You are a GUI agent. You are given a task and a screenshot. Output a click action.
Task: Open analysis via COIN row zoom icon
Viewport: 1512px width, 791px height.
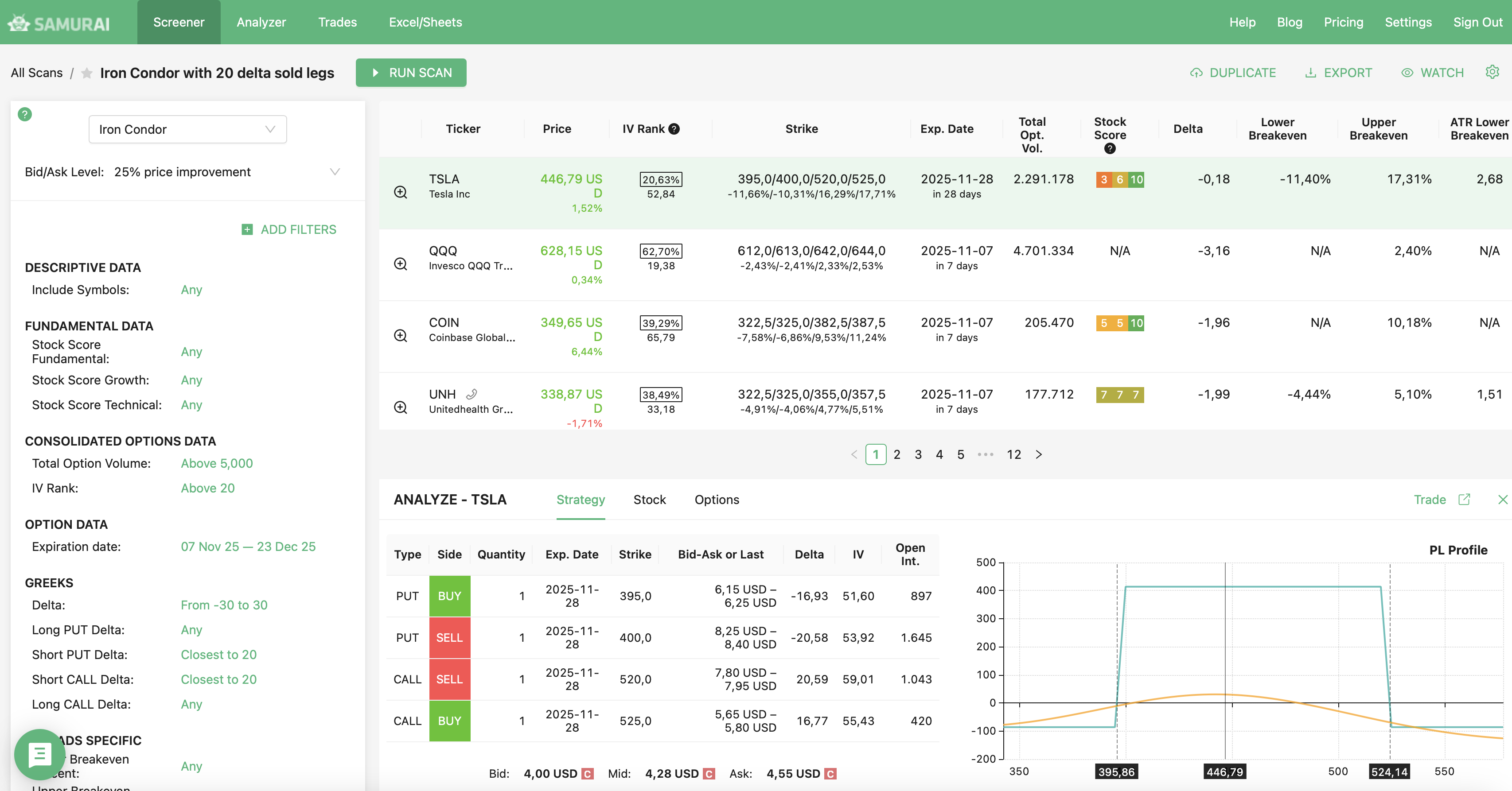click(400, 336)
